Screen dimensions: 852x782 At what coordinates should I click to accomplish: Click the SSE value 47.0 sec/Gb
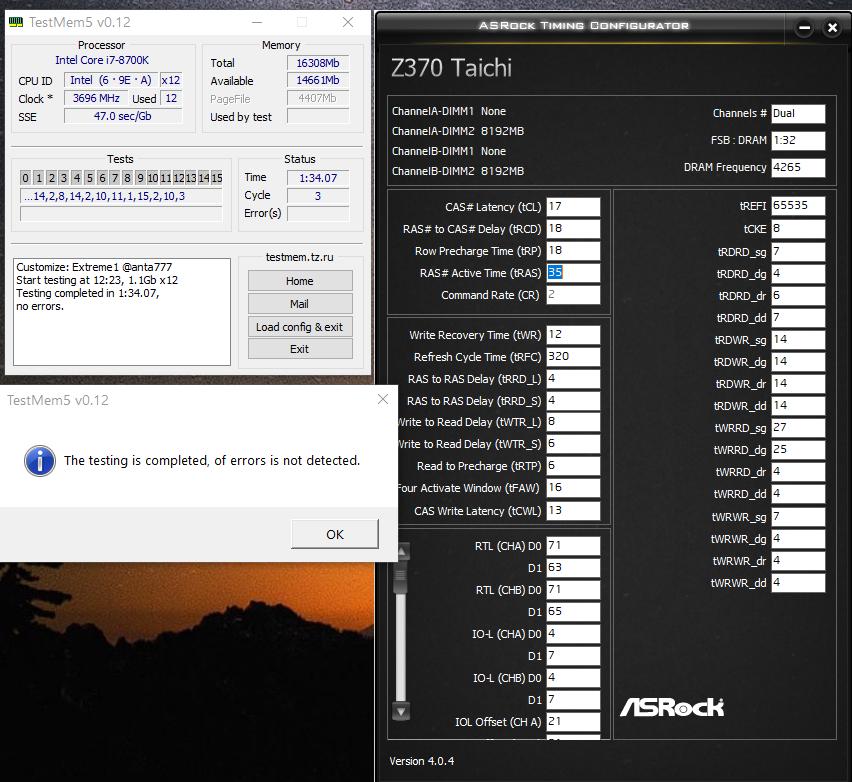pyautogui.click(x=123, y=116)
